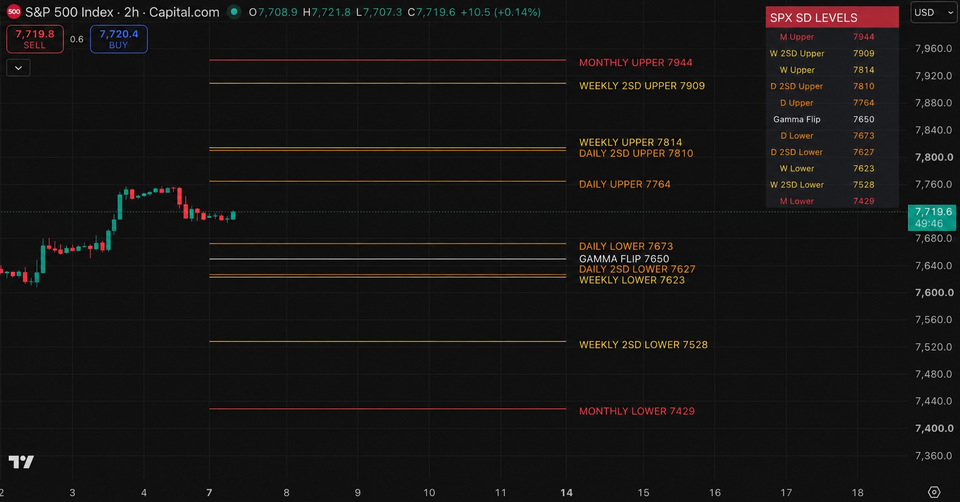Screen dimensions: 960x502
Task: Click the W 2SD Lower table row
Action: point(832,184)
